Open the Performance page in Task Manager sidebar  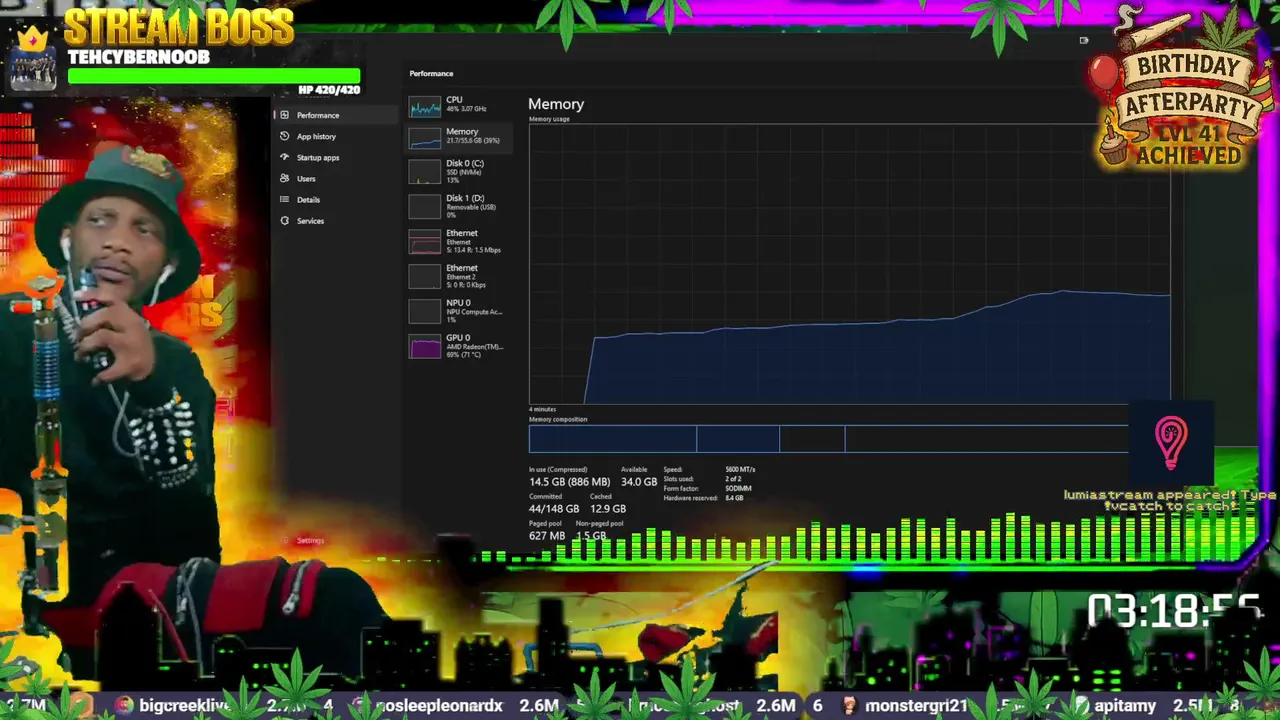pos(320,115)
